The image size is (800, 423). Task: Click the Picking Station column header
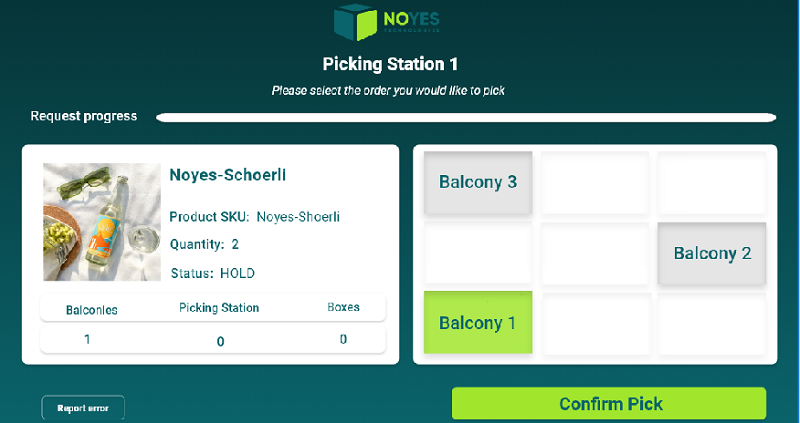point(219,308)
